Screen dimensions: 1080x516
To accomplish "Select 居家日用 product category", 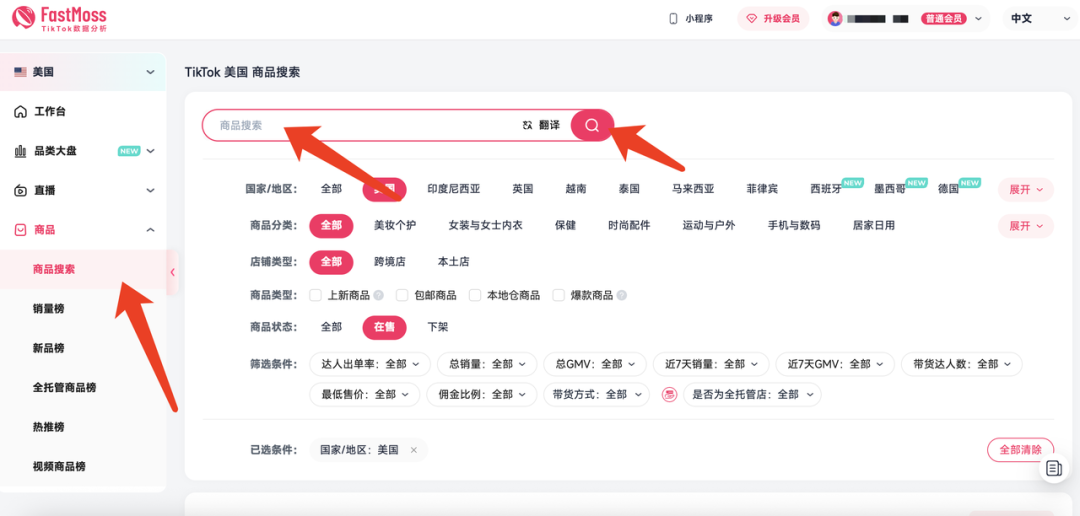I will pyautogui.click(x=874, y=225).
